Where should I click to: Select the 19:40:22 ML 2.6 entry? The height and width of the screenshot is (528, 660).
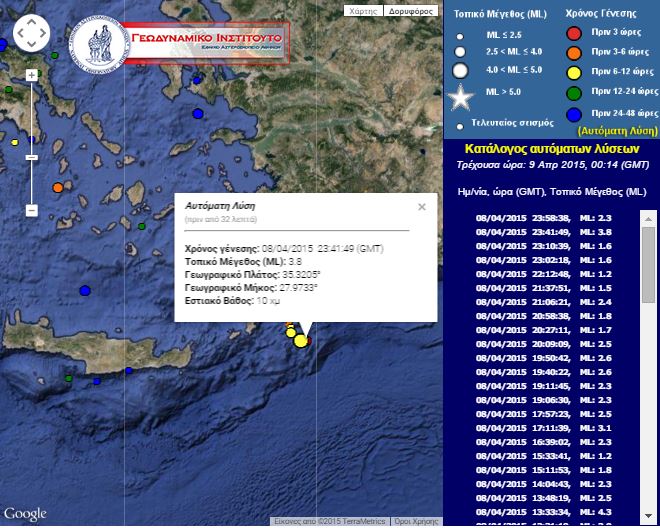543,372
